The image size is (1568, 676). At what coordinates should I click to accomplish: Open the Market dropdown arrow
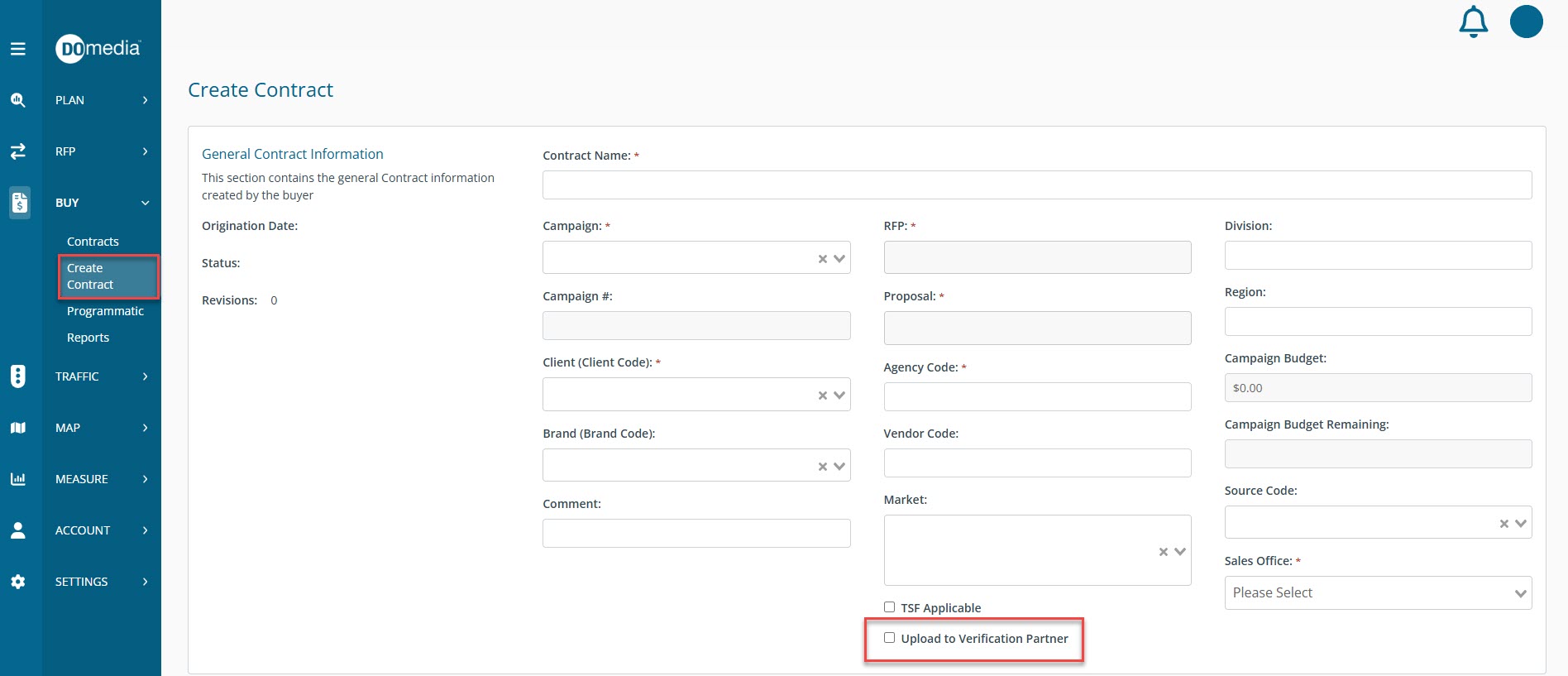[1180, 552]
